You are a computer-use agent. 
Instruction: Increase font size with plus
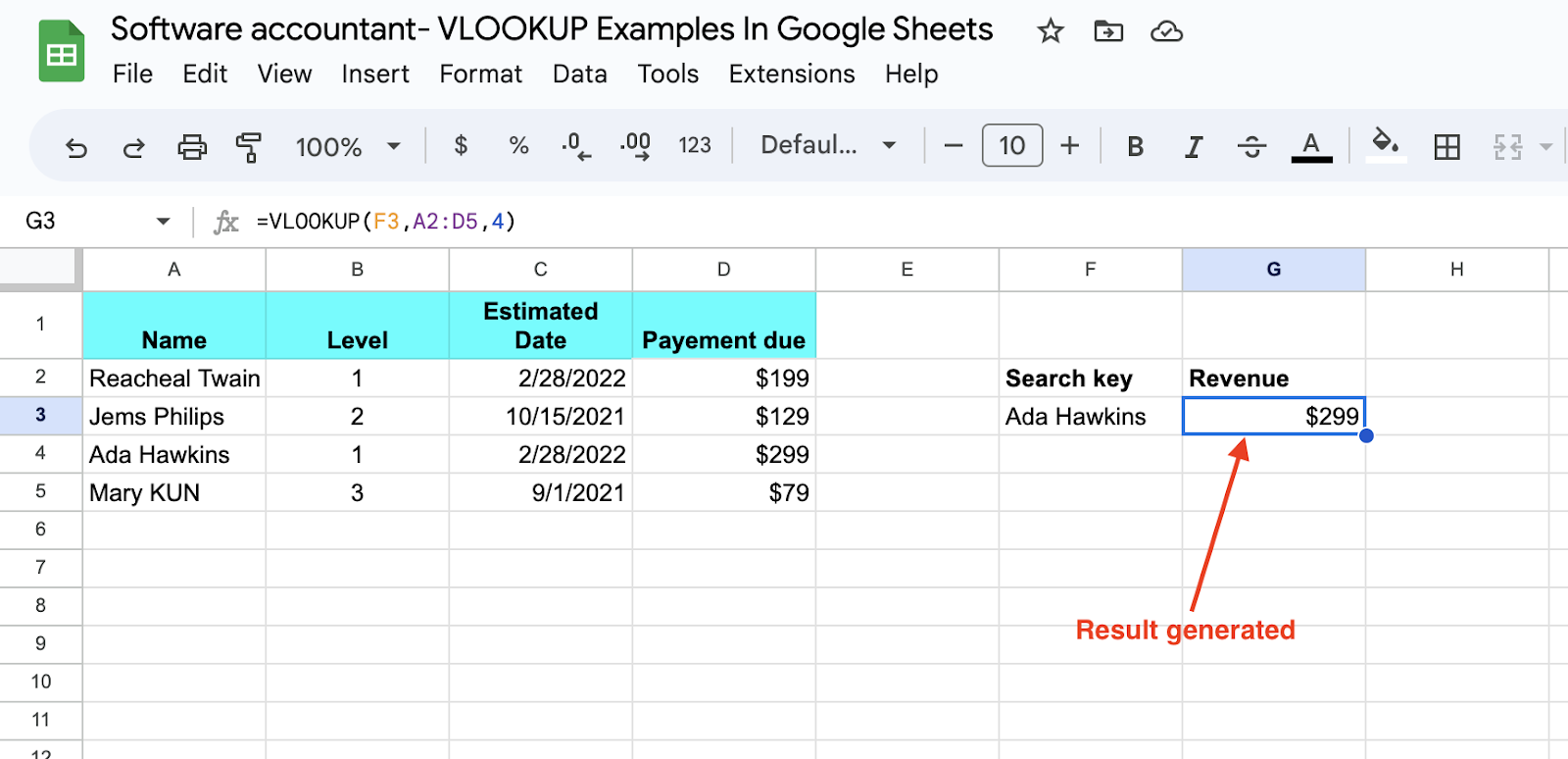click(1070, 146)
